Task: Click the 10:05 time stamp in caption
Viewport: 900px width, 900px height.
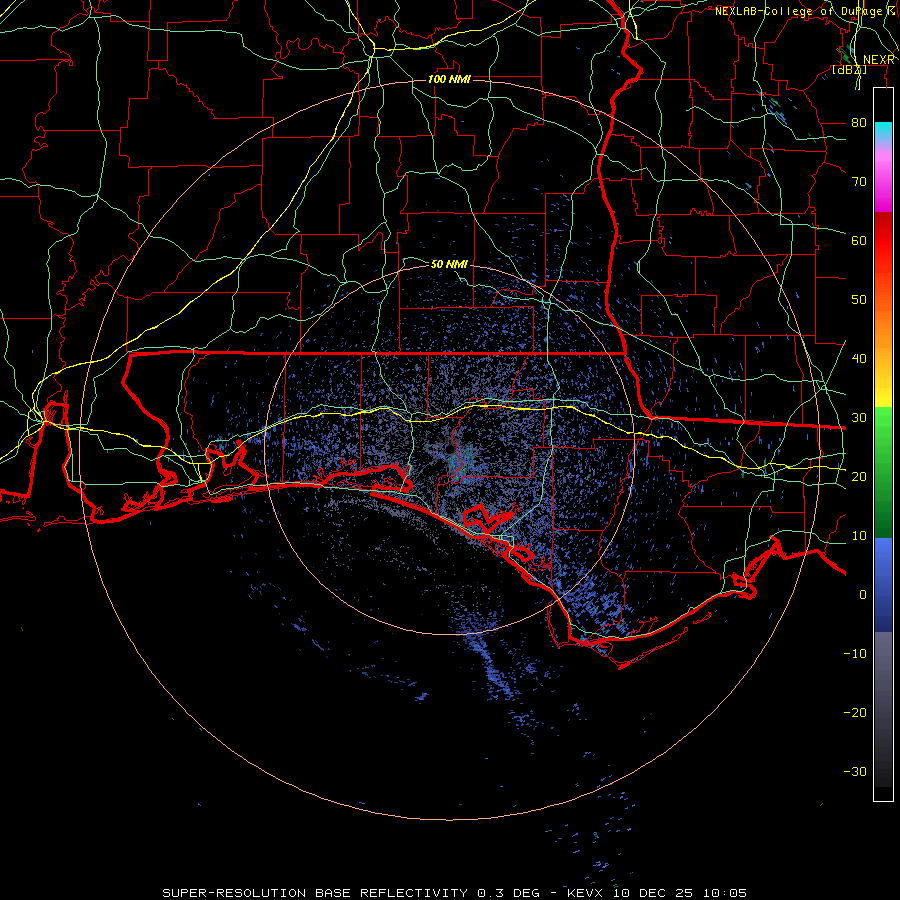Action: [x=727, y=893]
